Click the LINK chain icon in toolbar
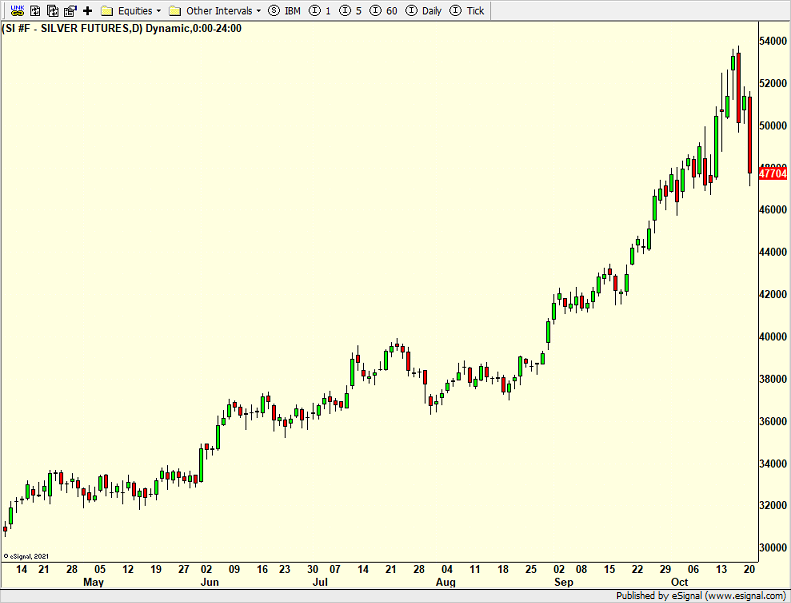The height and width of the screenshot is (603, 791). tap(16, 10)
